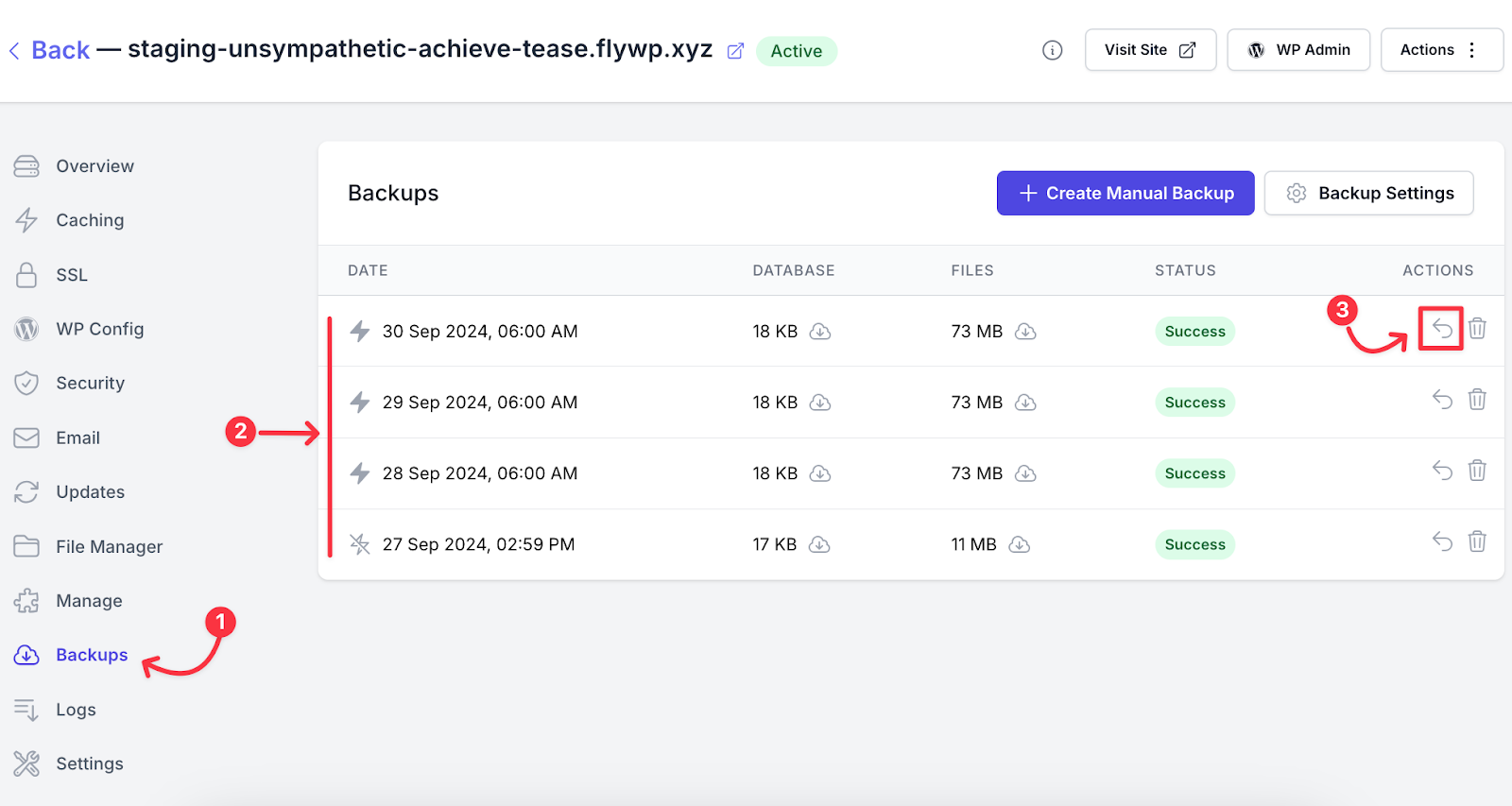Download database of 30 Sep backup

[x=820, y=332]
